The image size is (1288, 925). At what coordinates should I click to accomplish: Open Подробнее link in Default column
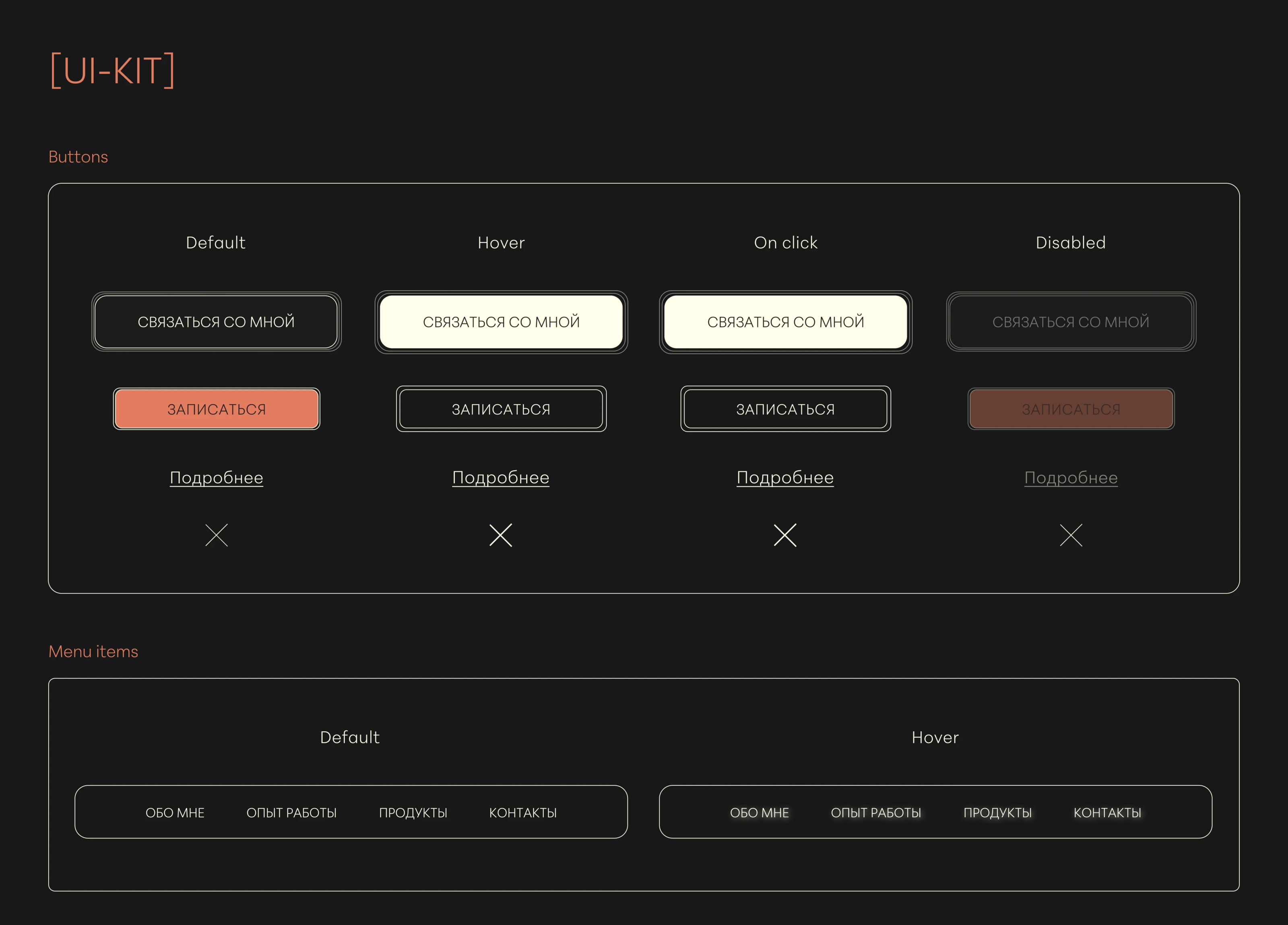(217, 478)
